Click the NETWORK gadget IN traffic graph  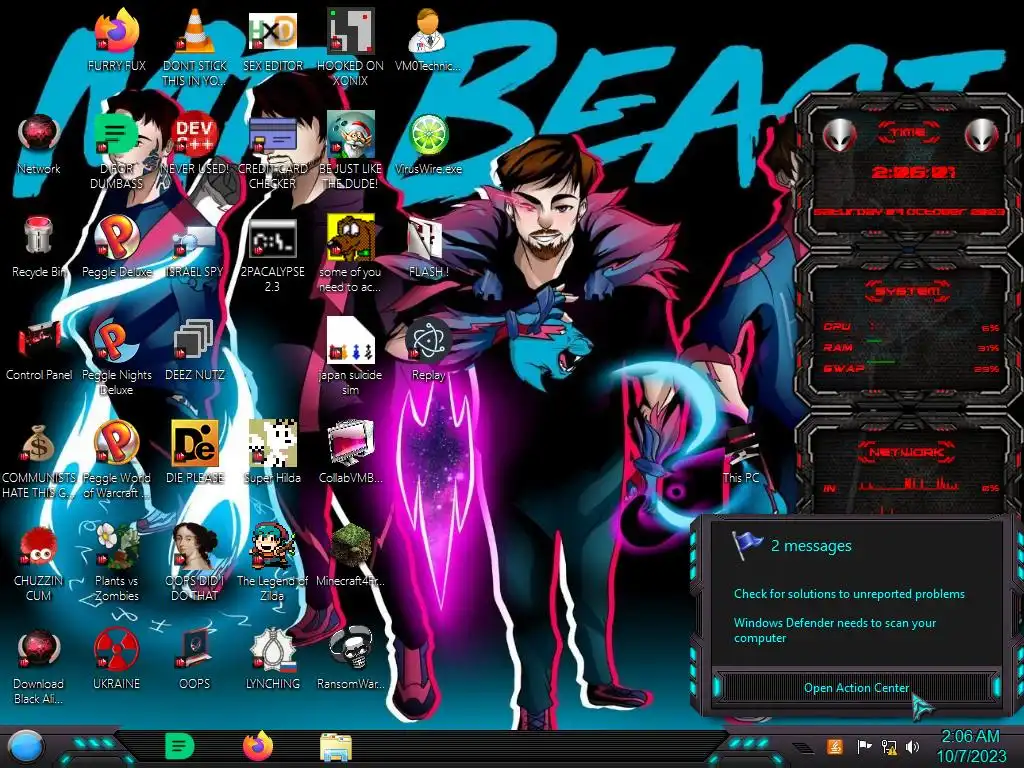909,485
